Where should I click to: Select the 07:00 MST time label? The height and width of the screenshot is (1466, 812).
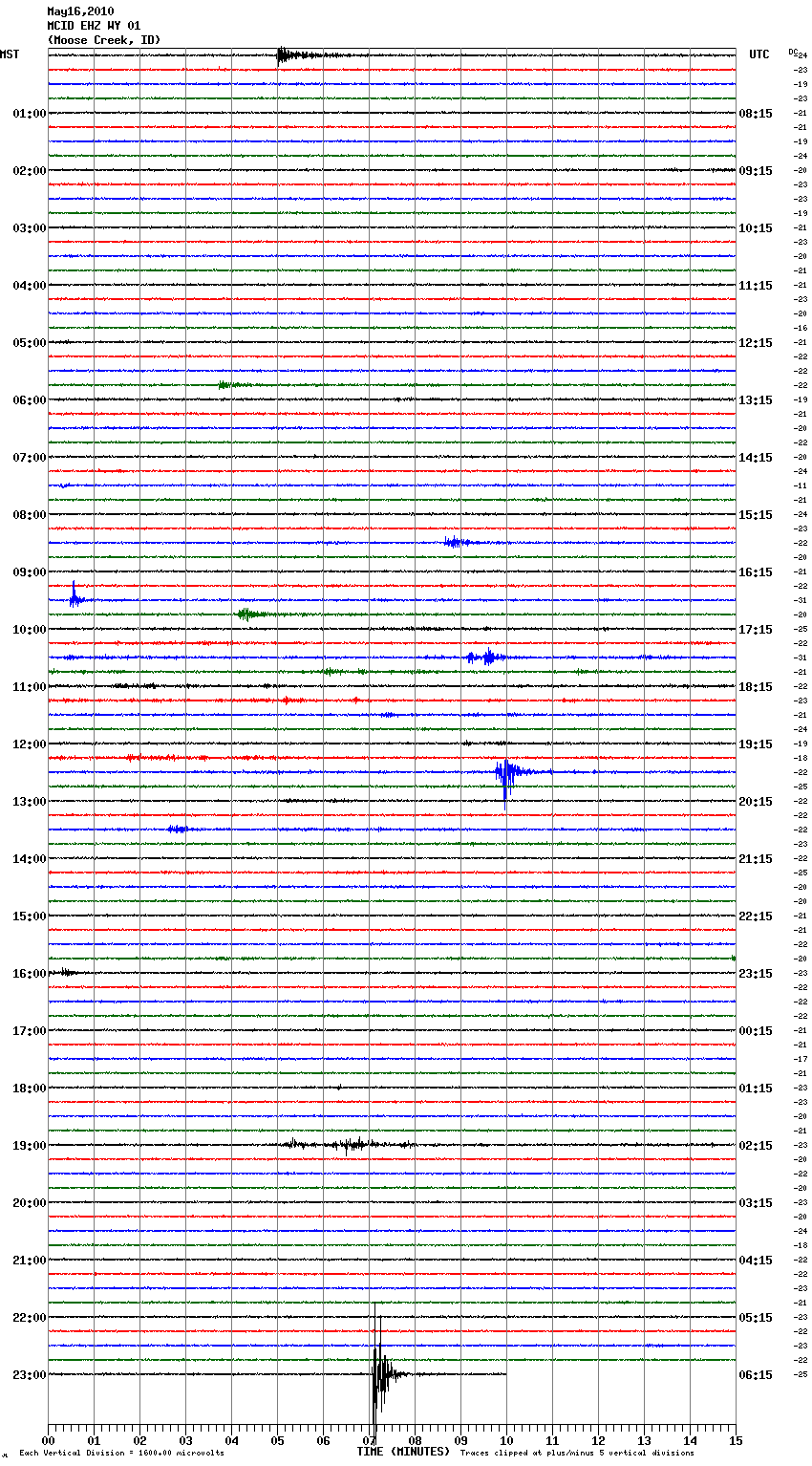(29, 458)
